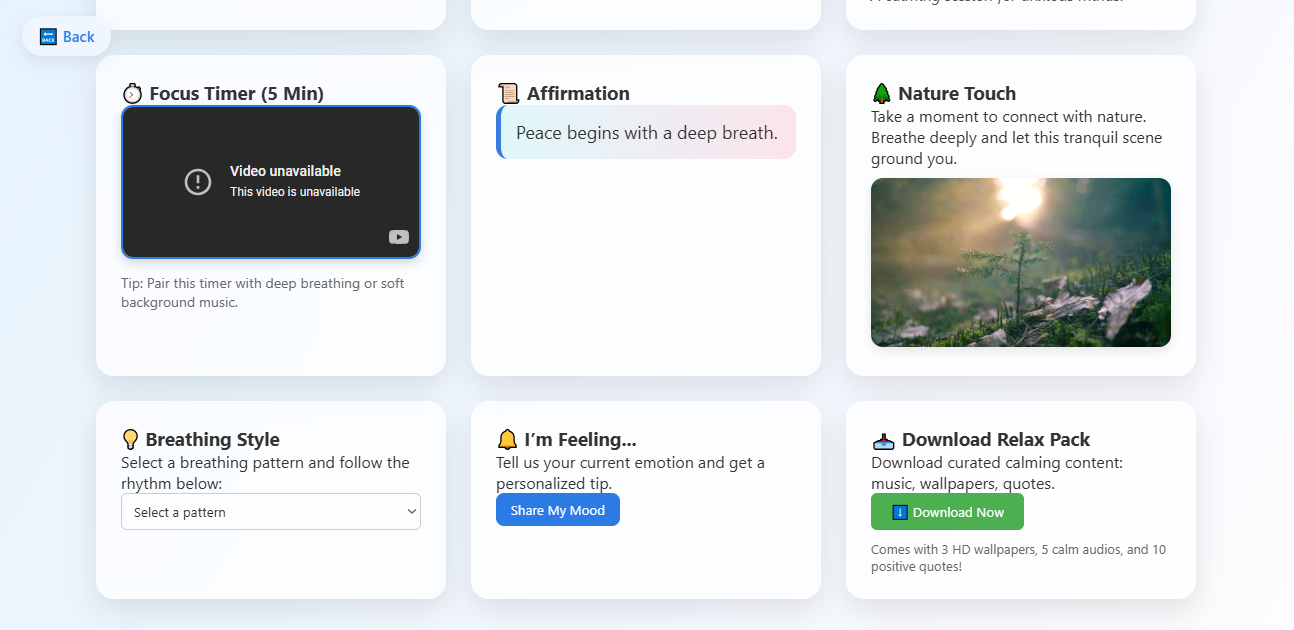Click the stopwatch icon beside Focus Timer
This screenshot has width=1294, height=630.
coord(132,94)
